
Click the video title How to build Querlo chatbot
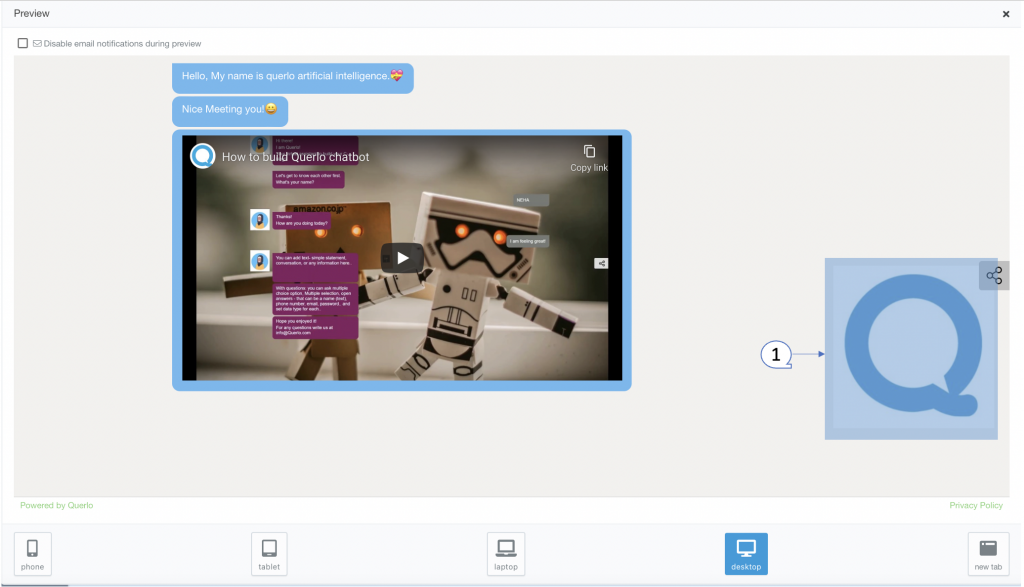point(295,157)
